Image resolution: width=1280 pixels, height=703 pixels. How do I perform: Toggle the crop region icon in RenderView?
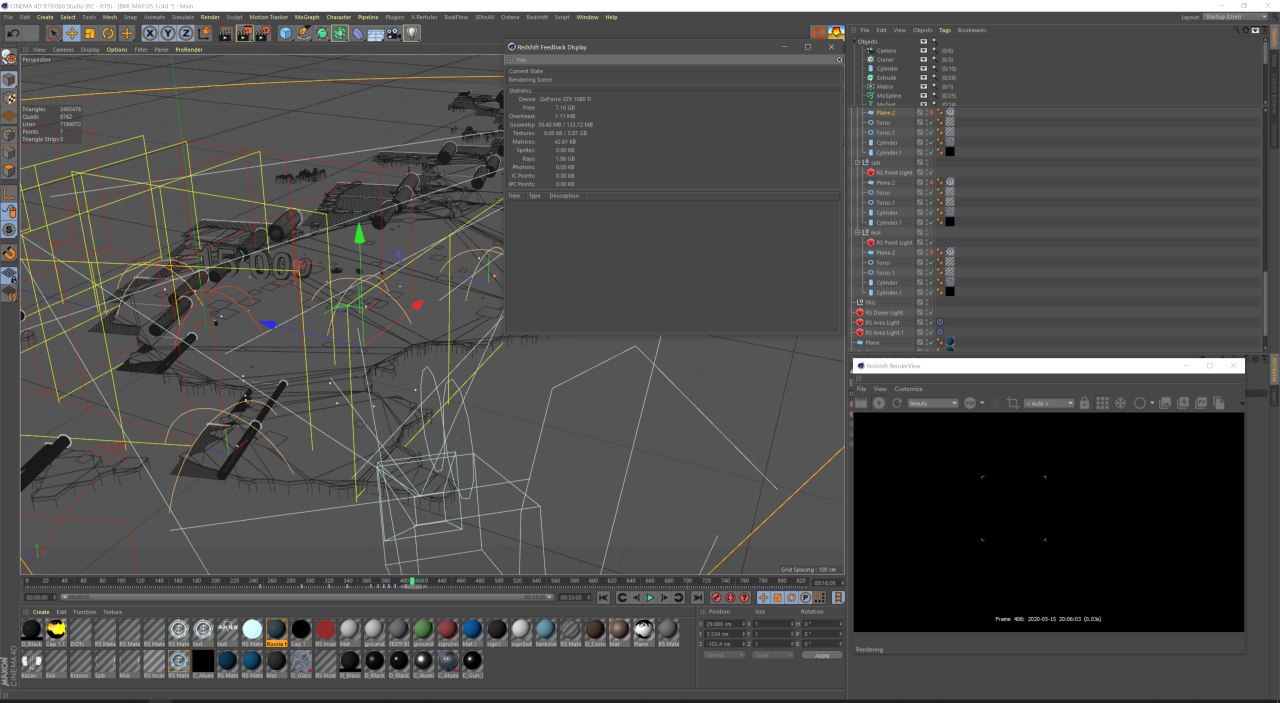point(1012,403)
